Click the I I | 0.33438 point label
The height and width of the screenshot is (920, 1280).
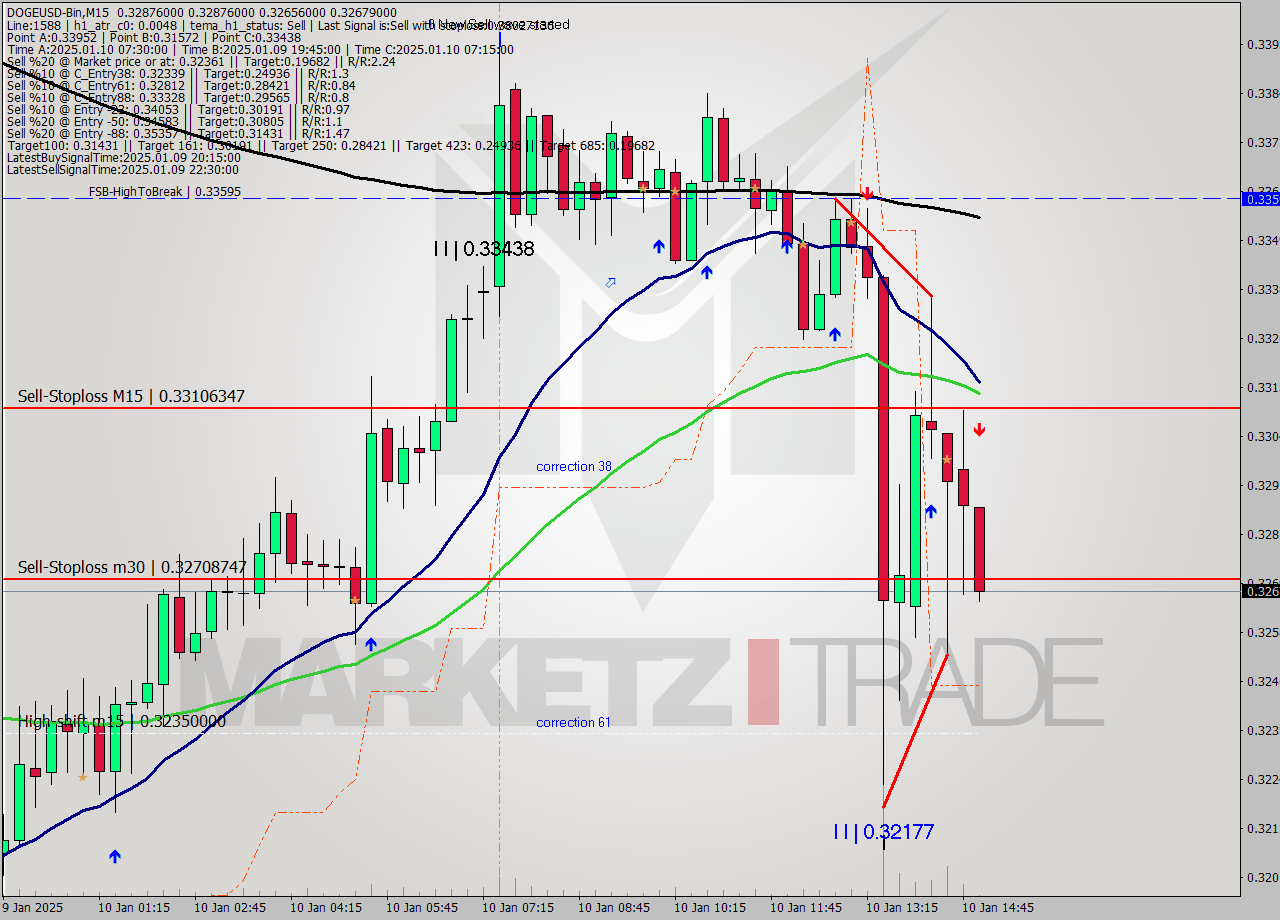coord(484,249)
